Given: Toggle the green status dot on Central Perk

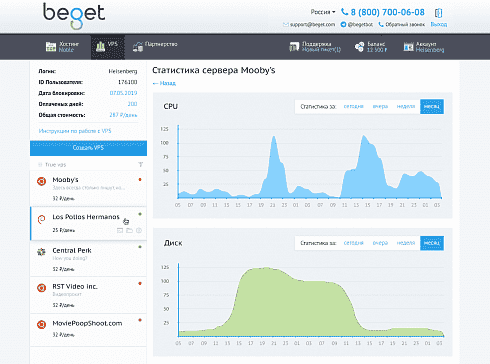Looking at the screenshot, I should [140, 247].
